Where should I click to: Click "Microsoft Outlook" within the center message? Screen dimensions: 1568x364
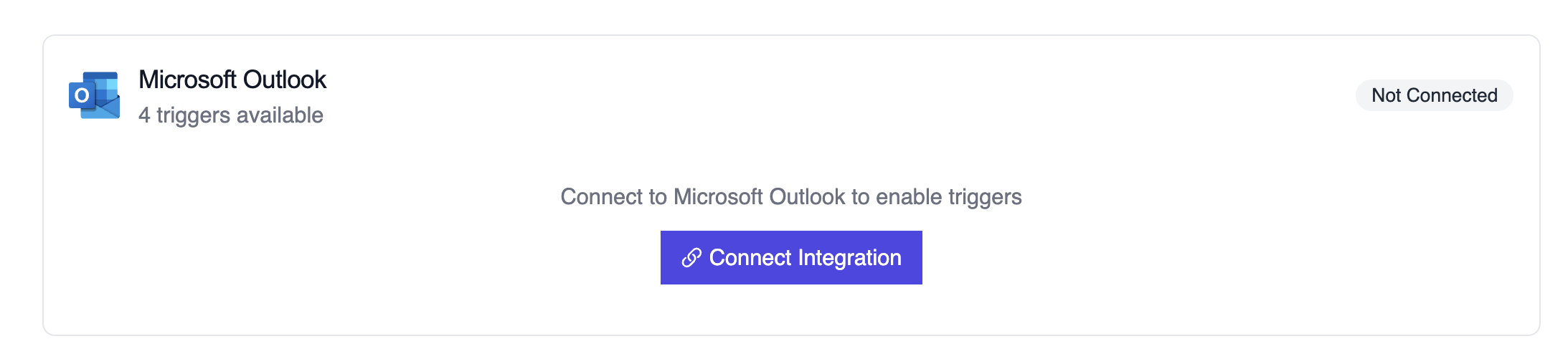[760, 197]
